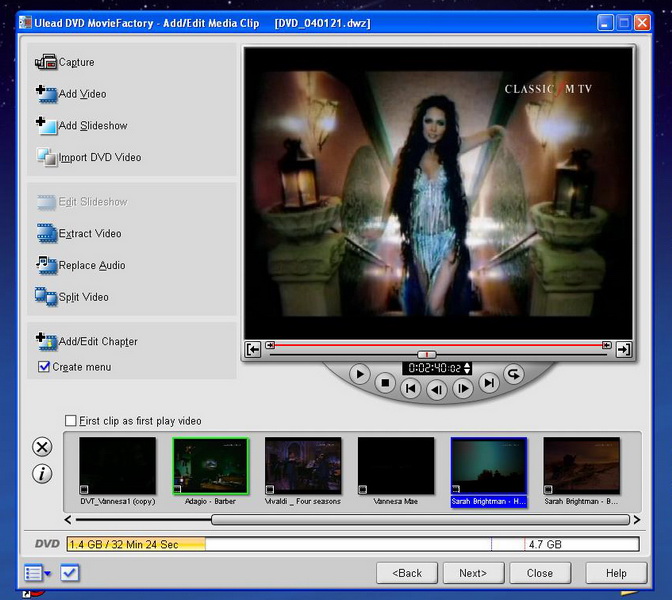Click the Ulead app icon in title bar
Viewport: 672px width, 600px height.
click(x=26, y=23)
